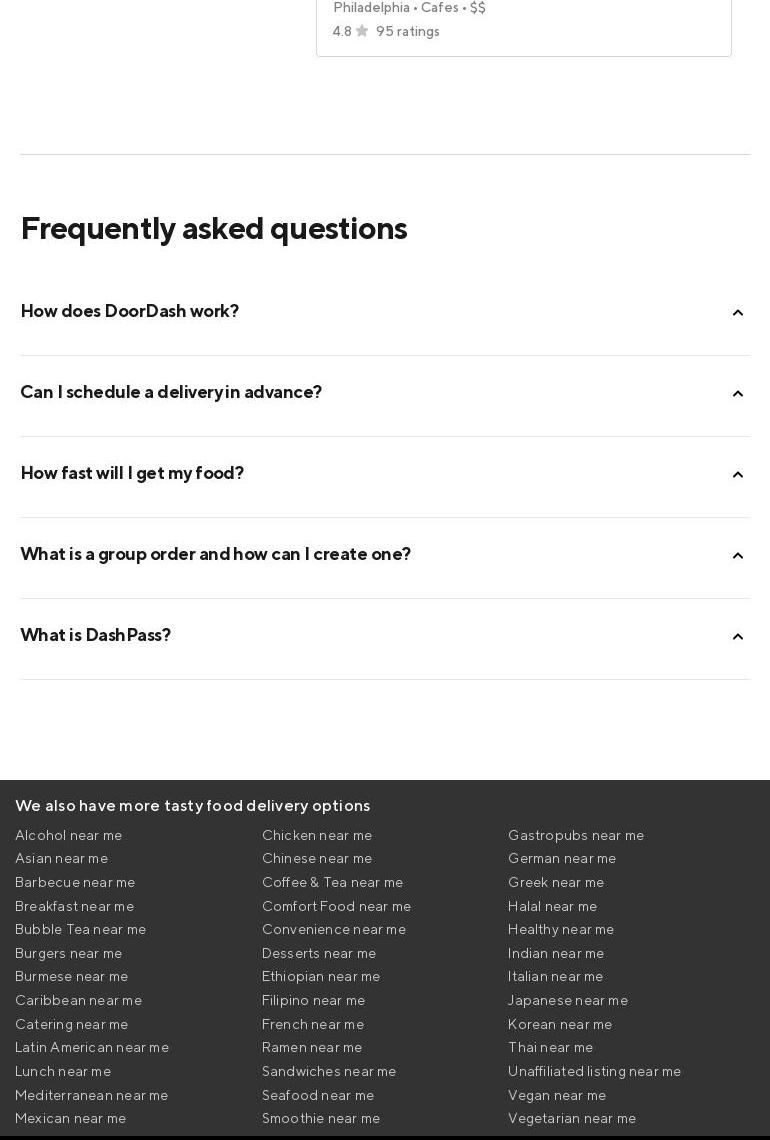Screen dimensions: 770x1140
Task: Select 'Mediterranean near me' link
Action: 92,1095
